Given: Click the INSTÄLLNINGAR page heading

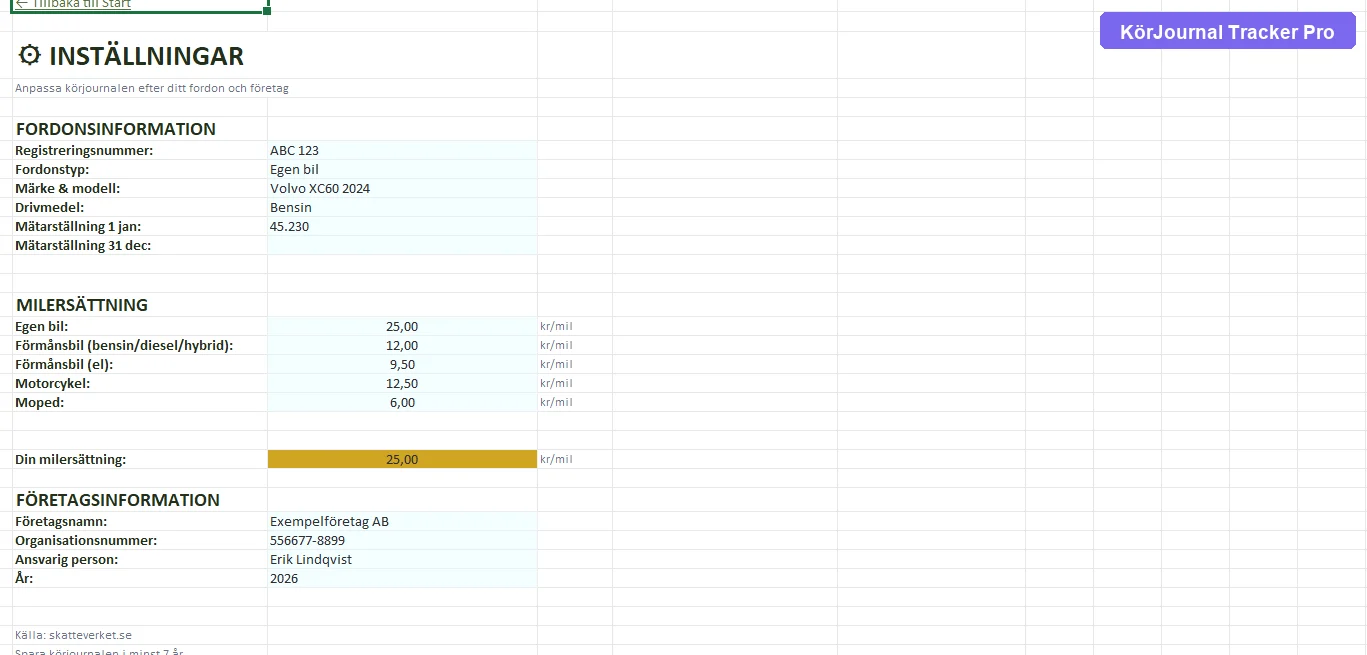Looking at the screenshot, I should pyautogui.click(x=146, y=56).
